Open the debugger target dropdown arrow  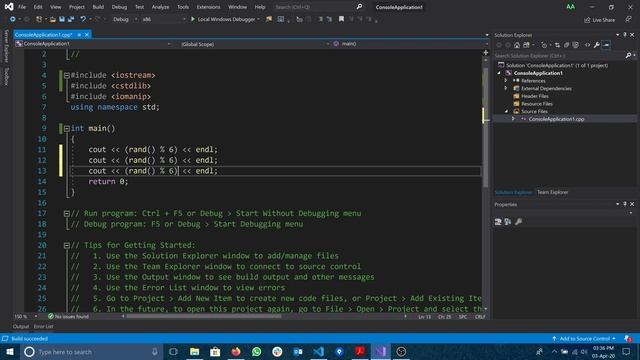coord(258,19)
